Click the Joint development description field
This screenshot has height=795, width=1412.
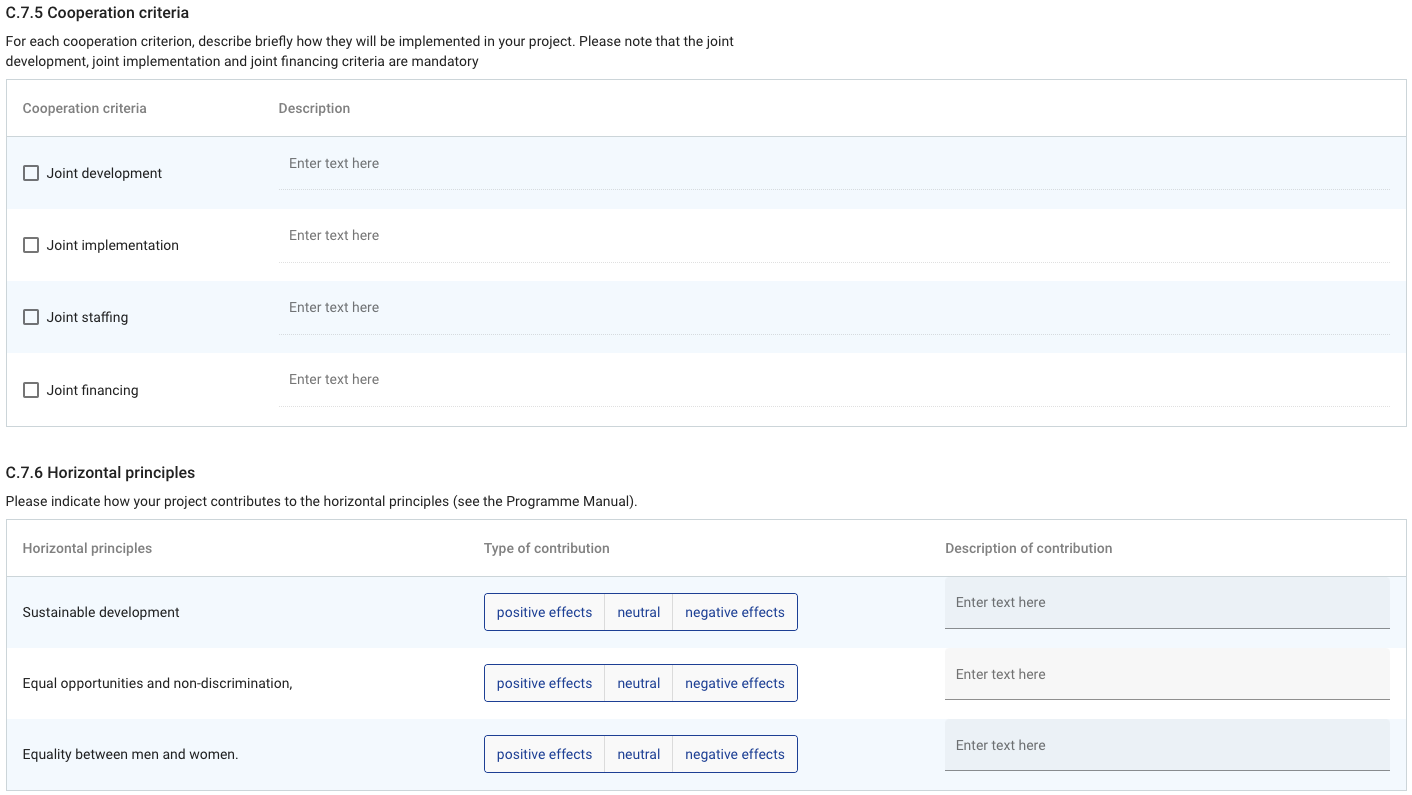833,164
